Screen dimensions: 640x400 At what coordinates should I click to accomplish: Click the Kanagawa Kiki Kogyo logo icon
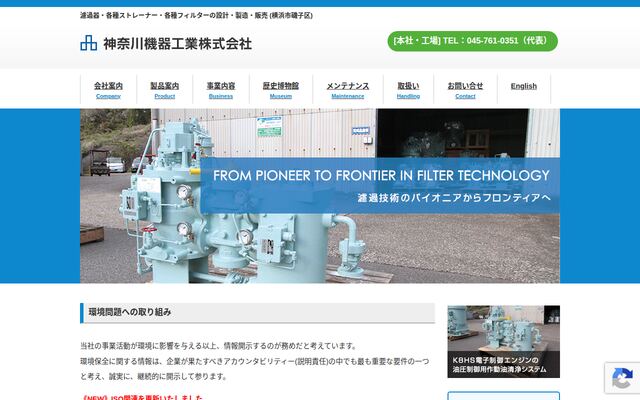click(x=89, y=43)
